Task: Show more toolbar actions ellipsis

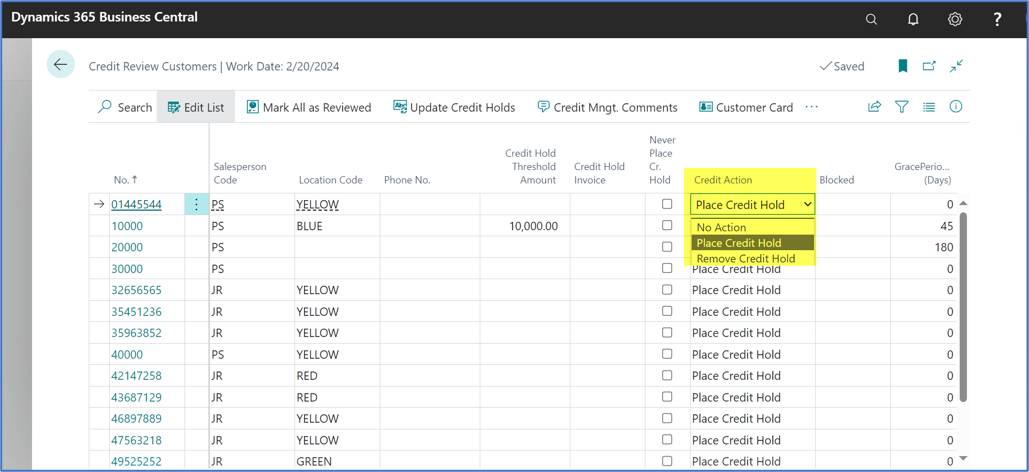Action: 812,106
